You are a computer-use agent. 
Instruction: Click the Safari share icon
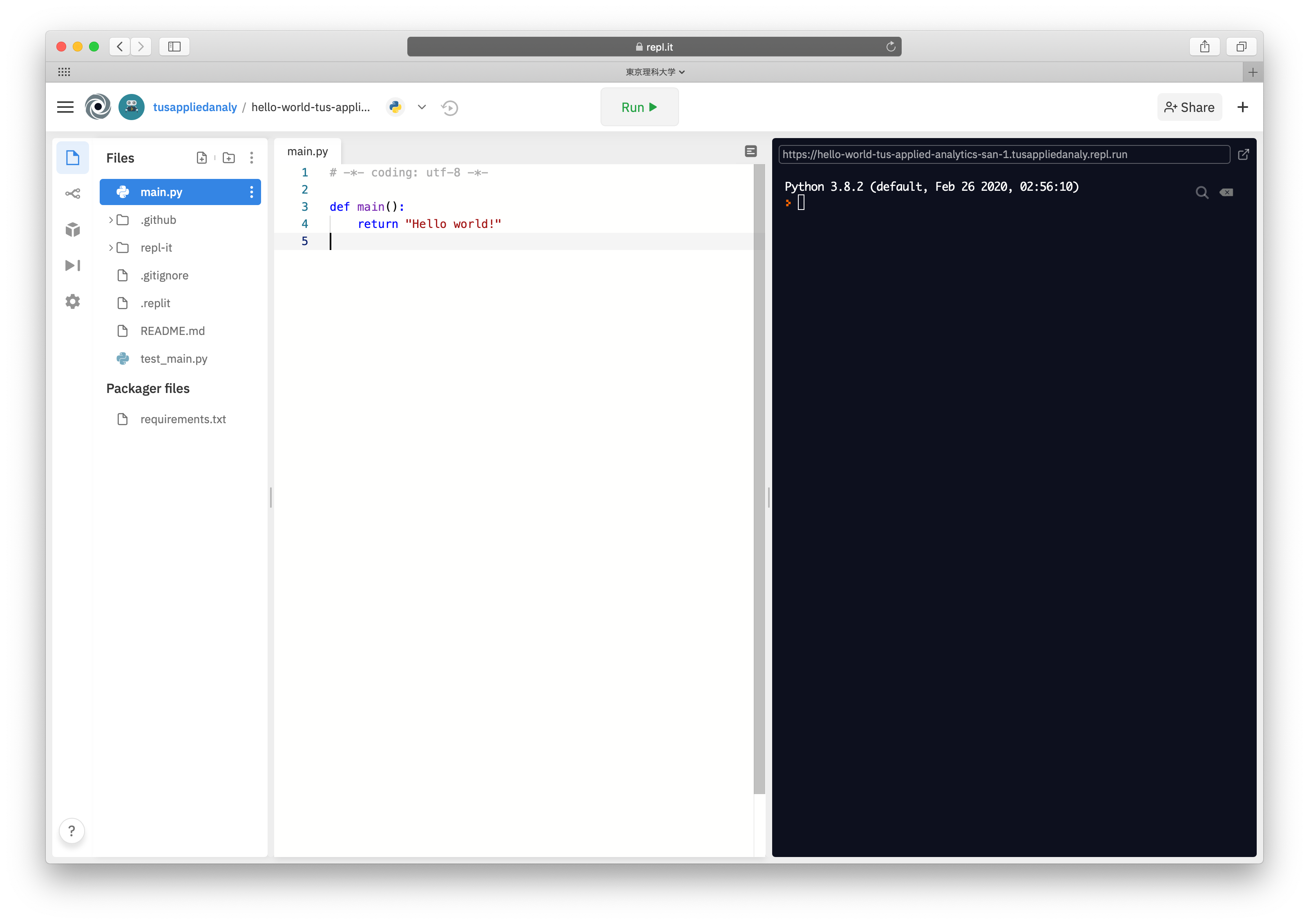(1205, 47)
